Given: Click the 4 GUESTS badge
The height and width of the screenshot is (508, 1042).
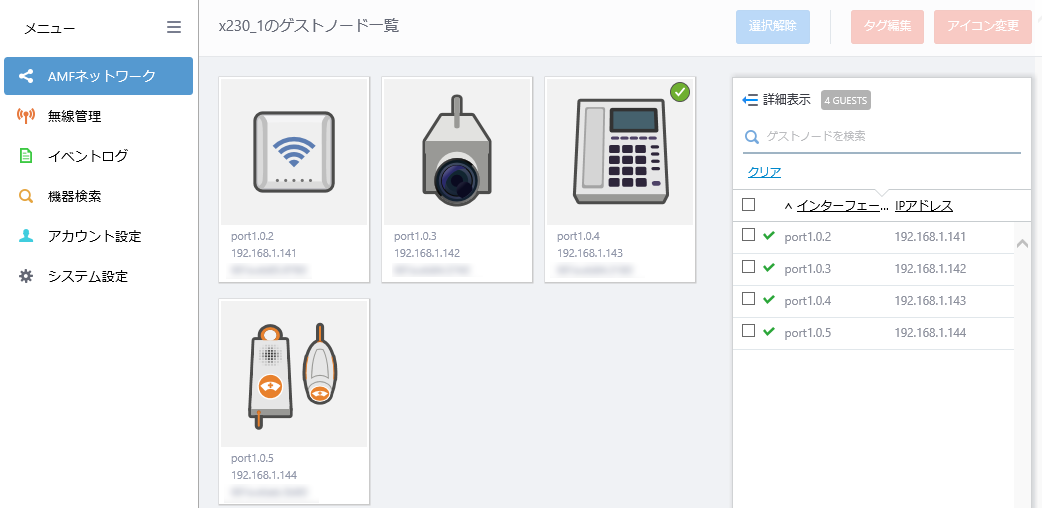Looking at the screenshot, I should tap(845, 100).
